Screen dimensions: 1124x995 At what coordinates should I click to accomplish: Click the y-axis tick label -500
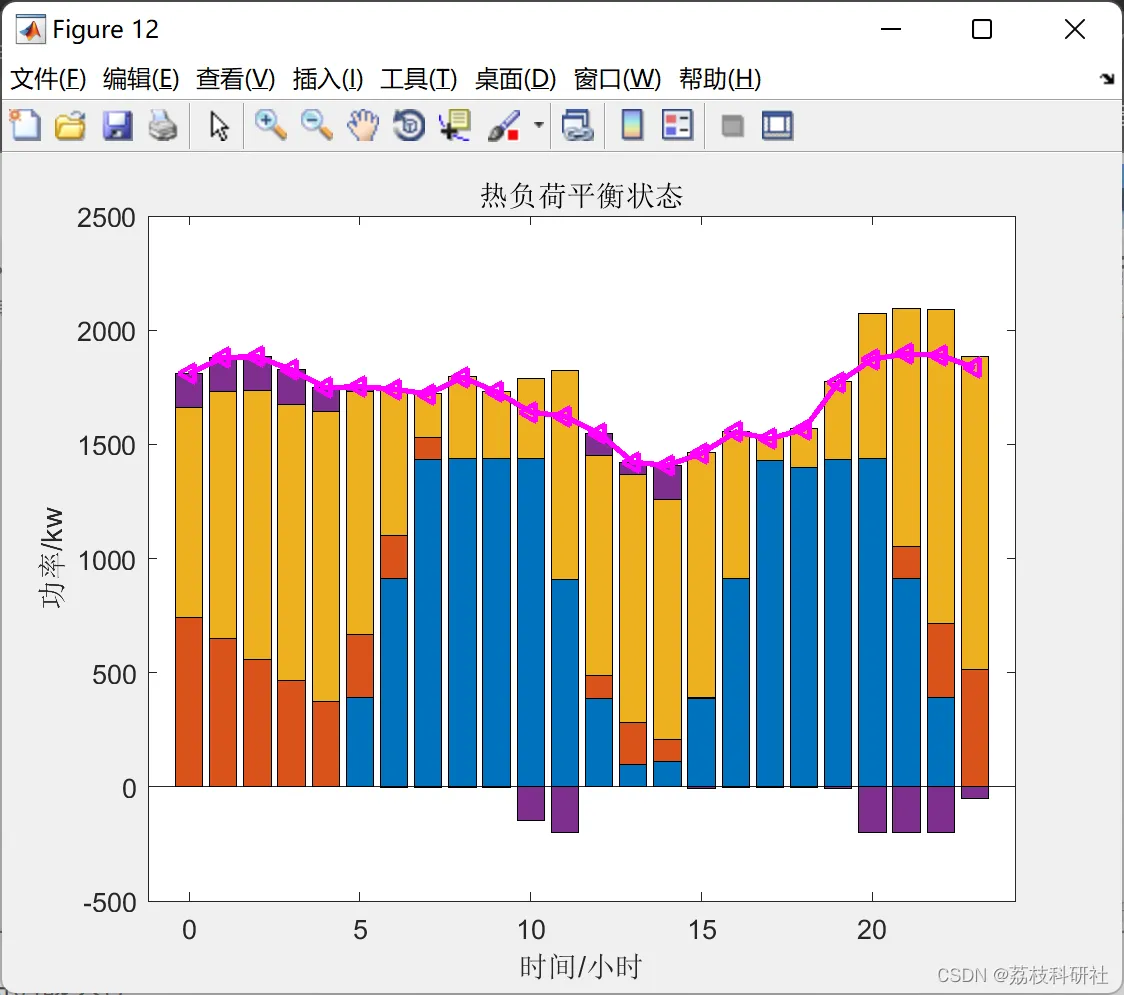110,903
